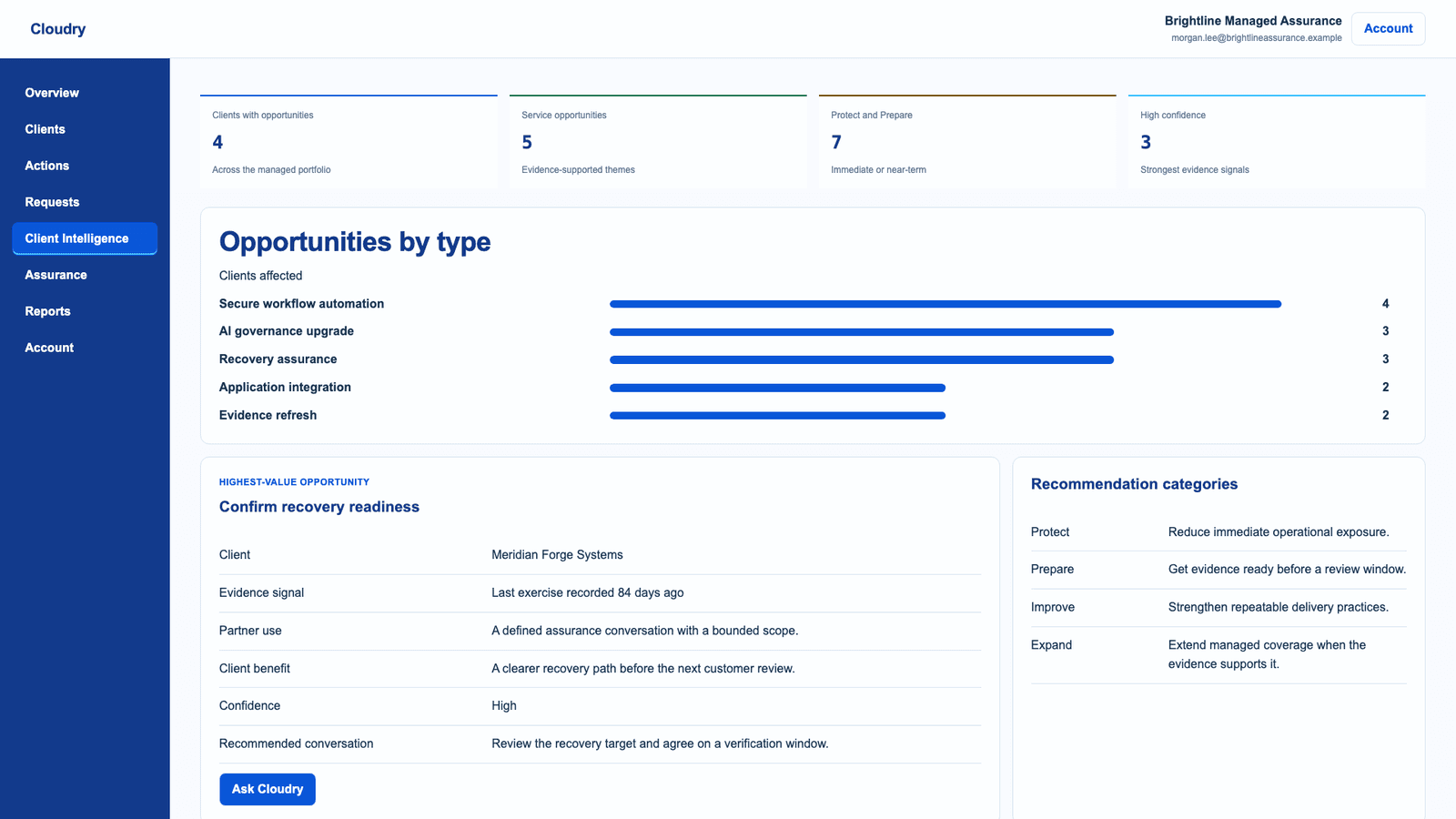The width and height of the screenshot is (1456, 819).
Task: Click 'Evidence refresh' row label
Action: point(268,415)
